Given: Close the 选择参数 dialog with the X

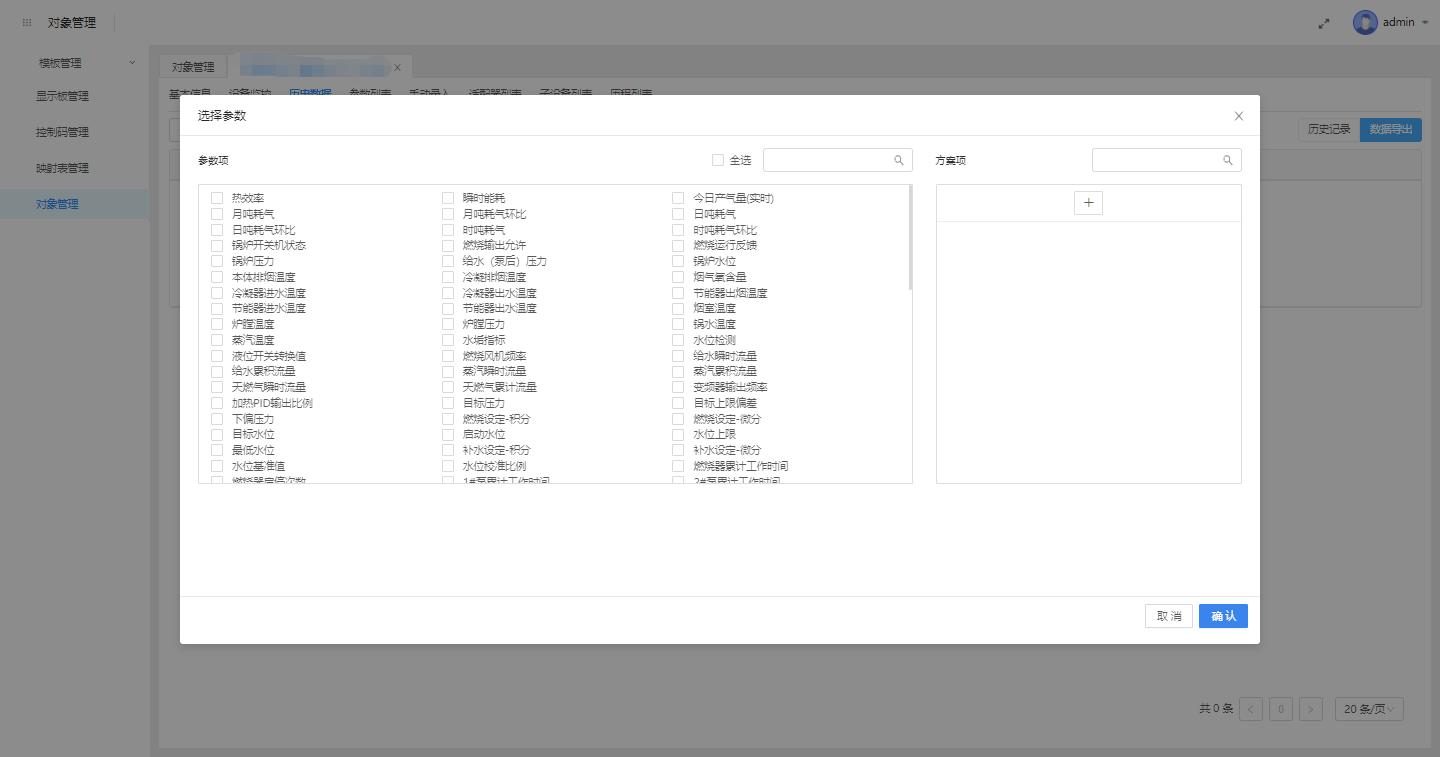Looking at the screenshot, I should (x=1239, y=116).
